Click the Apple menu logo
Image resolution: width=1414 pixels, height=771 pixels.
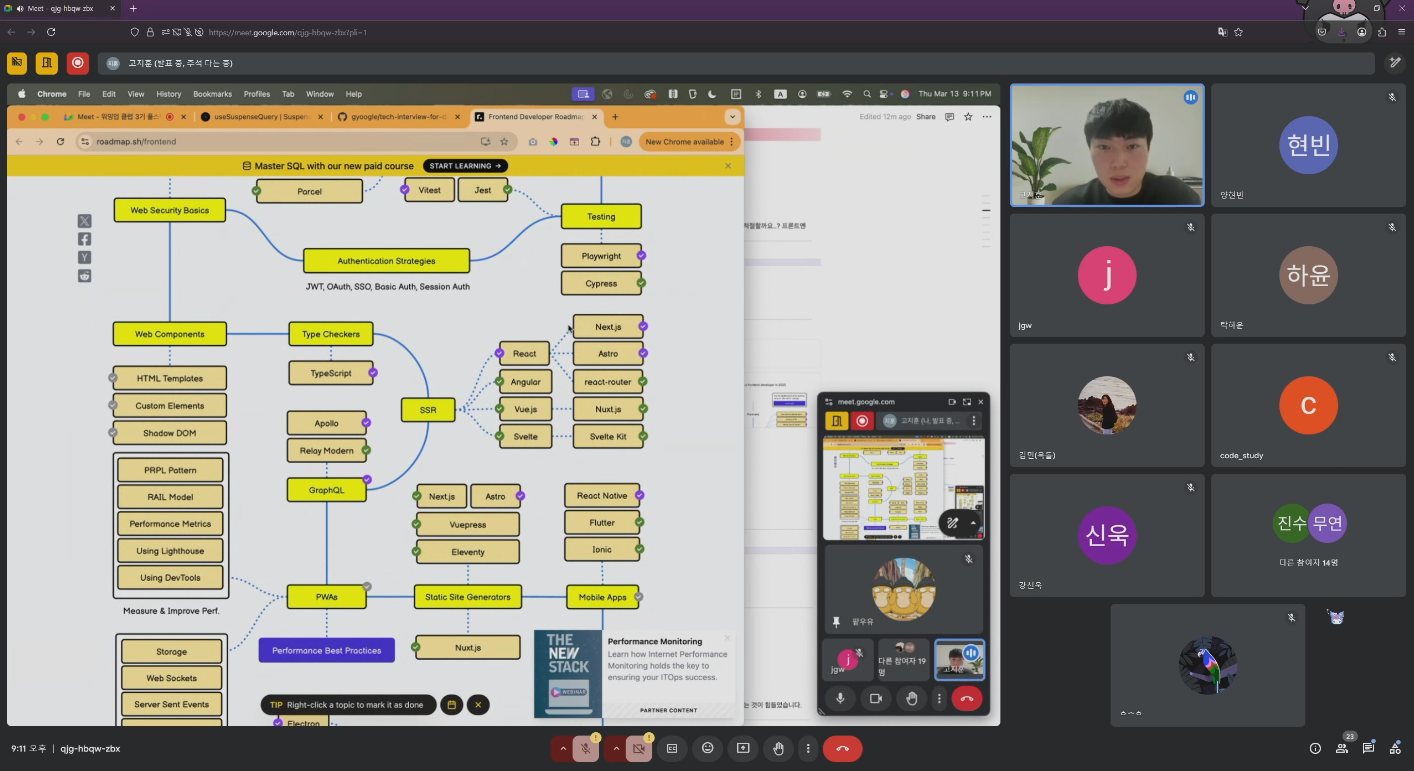tap(21, 94)
